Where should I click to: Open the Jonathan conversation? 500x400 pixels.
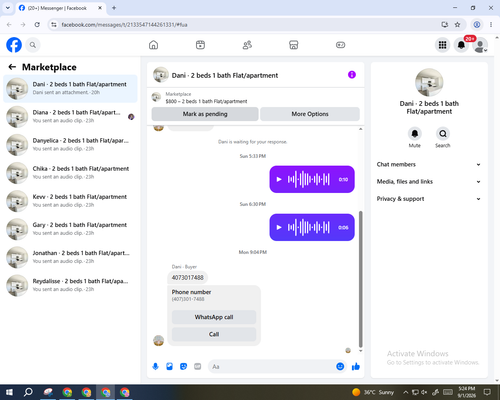point(70,257)
